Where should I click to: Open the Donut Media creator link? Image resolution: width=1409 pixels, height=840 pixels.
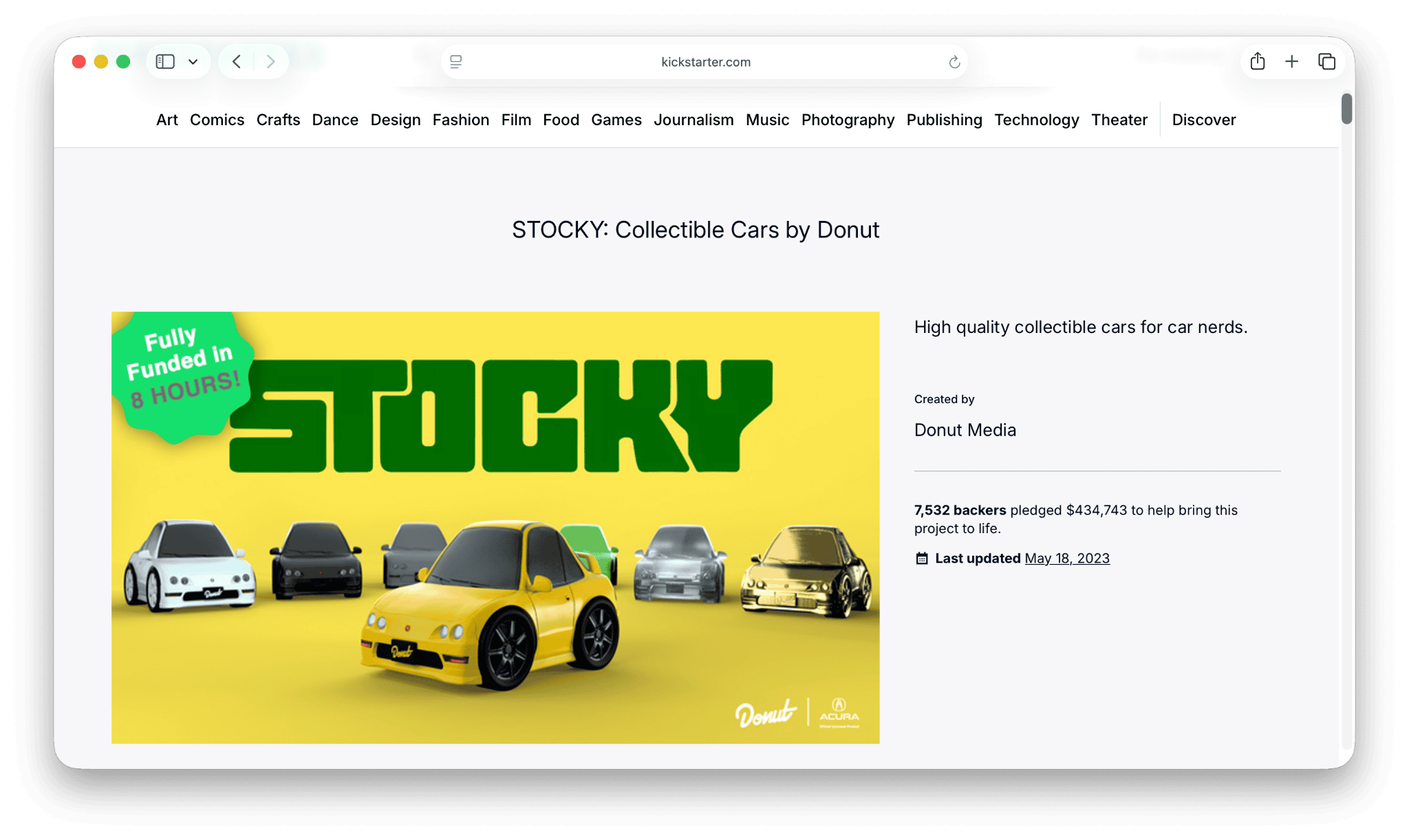click(965, 430)
